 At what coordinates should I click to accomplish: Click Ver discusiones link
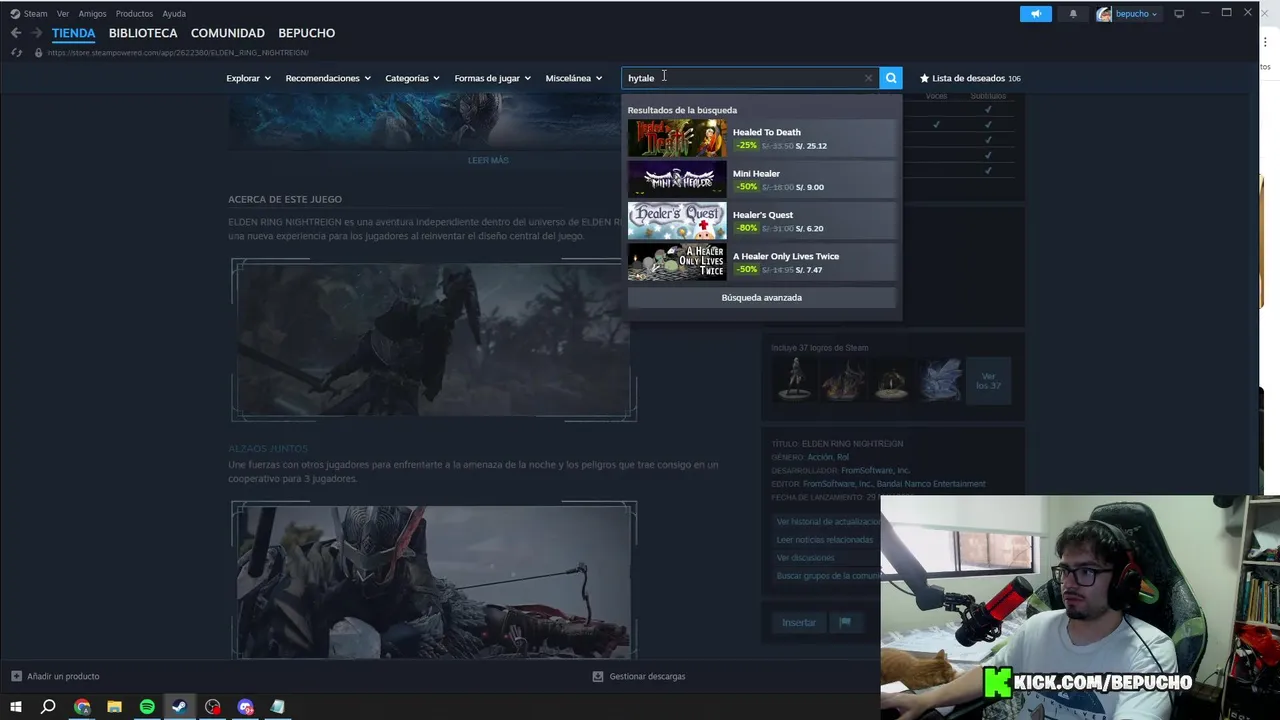pos(805,558)
